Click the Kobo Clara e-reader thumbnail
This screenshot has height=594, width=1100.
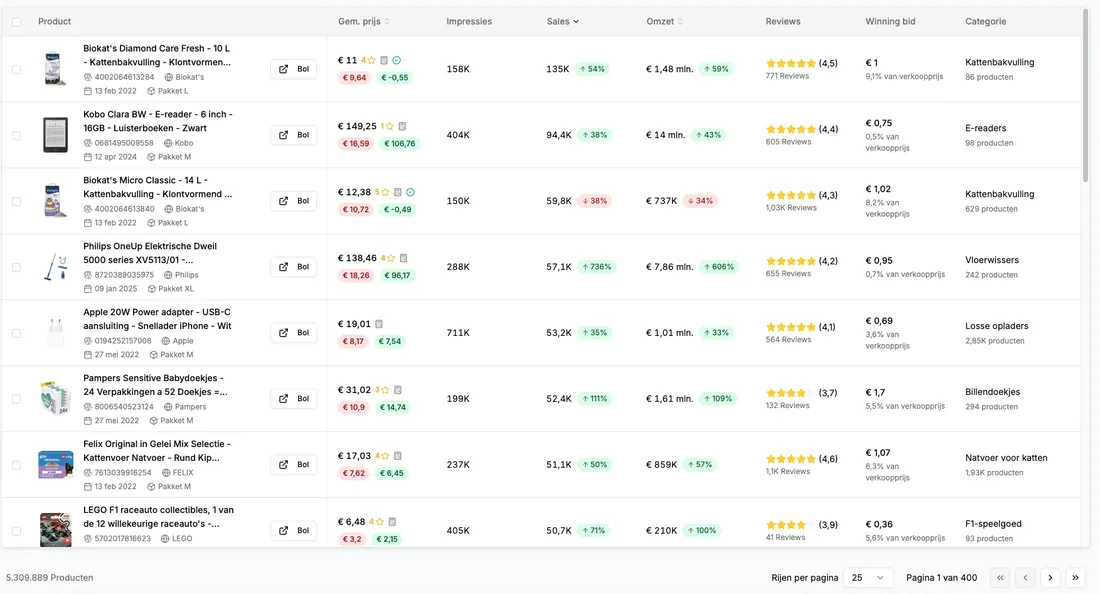pos(55,135)
